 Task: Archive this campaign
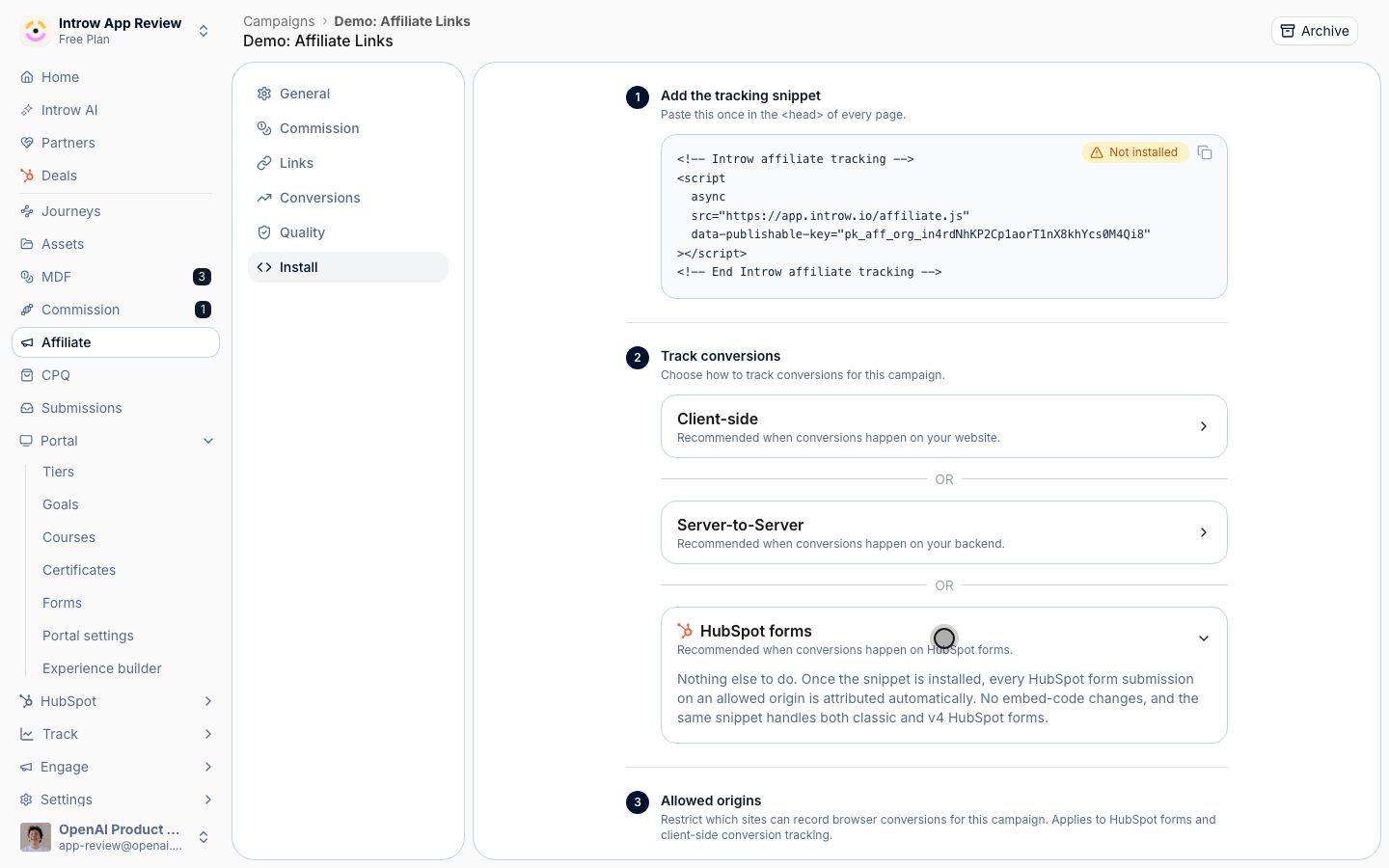pyautogui.click(x=1314, y=31)
